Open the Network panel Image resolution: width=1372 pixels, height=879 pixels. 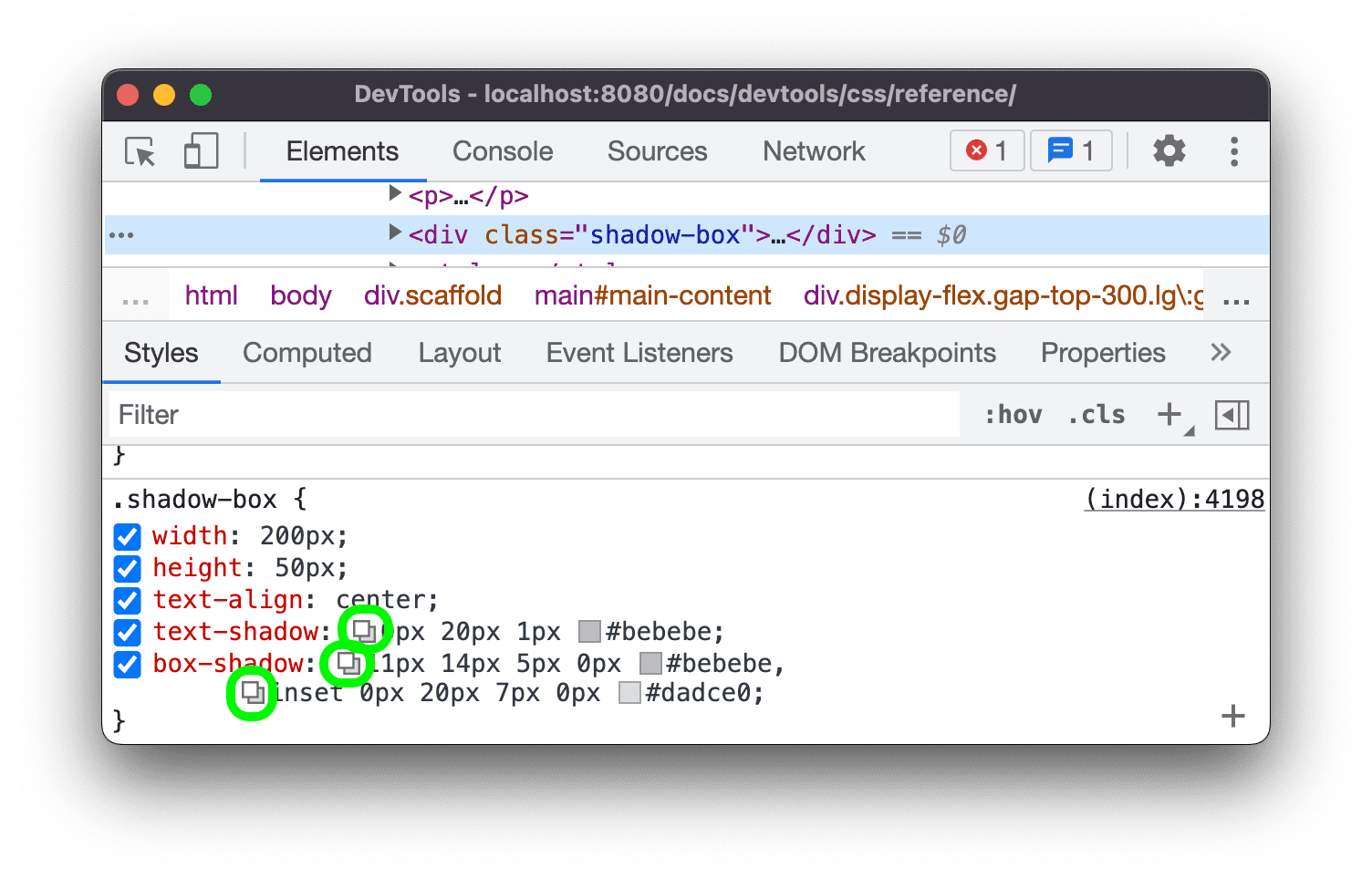click(x=813, y=151)
